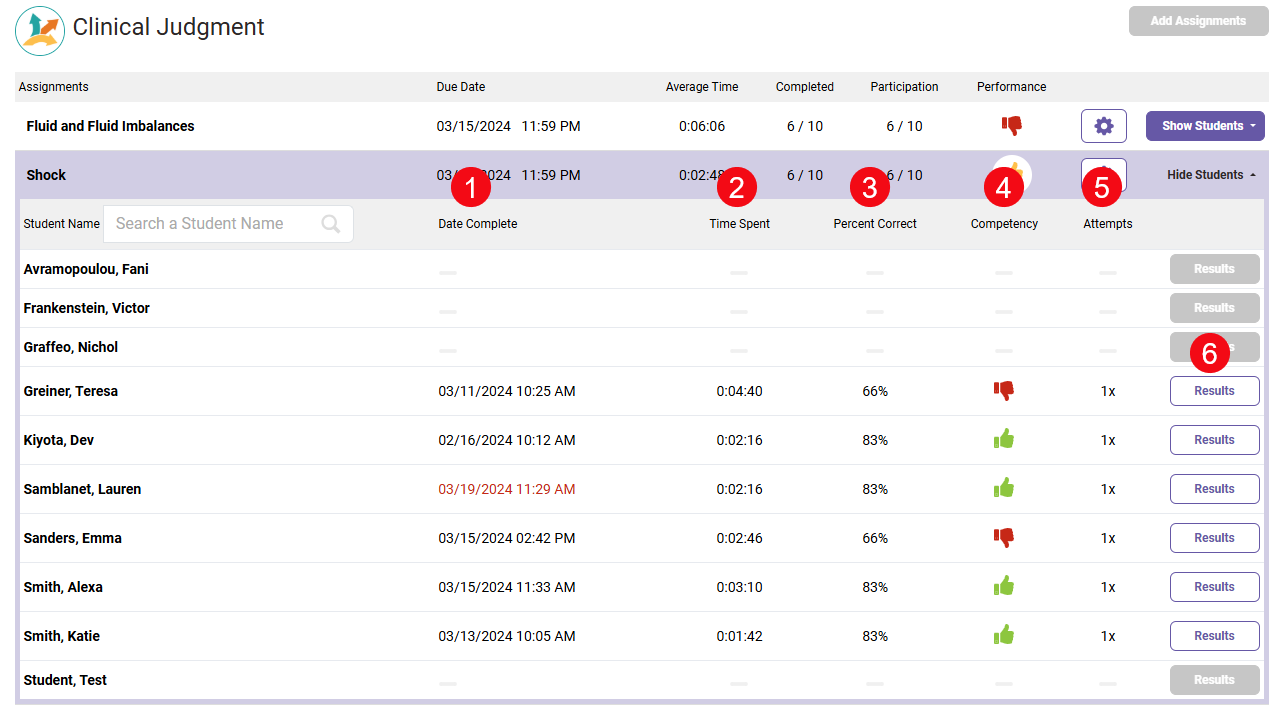Click the red numbered marker labeled 4 over Competency

click(1004, 187)
